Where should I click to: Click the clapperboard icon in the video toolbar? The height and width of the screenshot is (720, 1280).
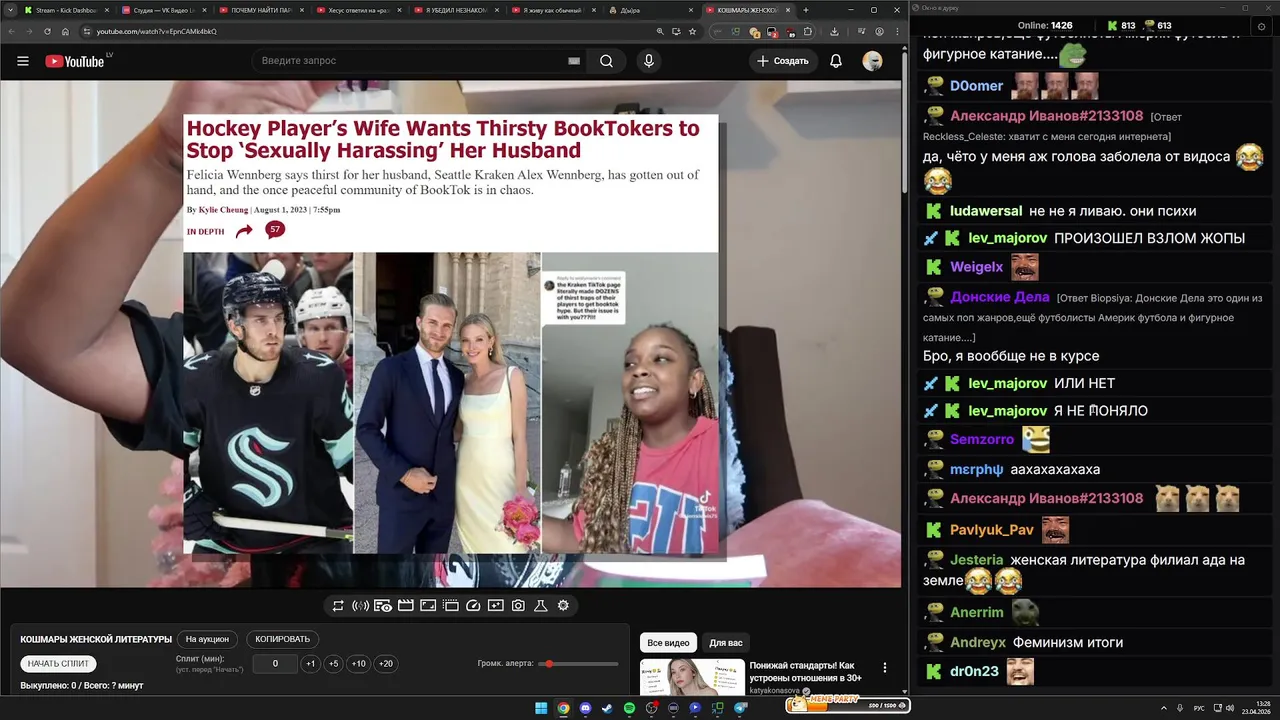tap(406, 606)
